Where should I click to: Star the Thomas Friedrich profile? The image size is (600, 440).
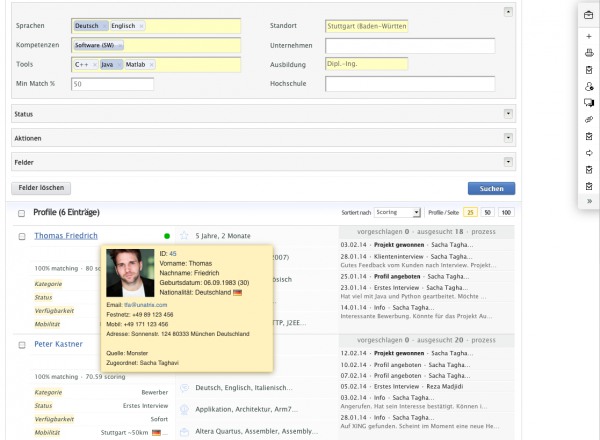[184, 236]
